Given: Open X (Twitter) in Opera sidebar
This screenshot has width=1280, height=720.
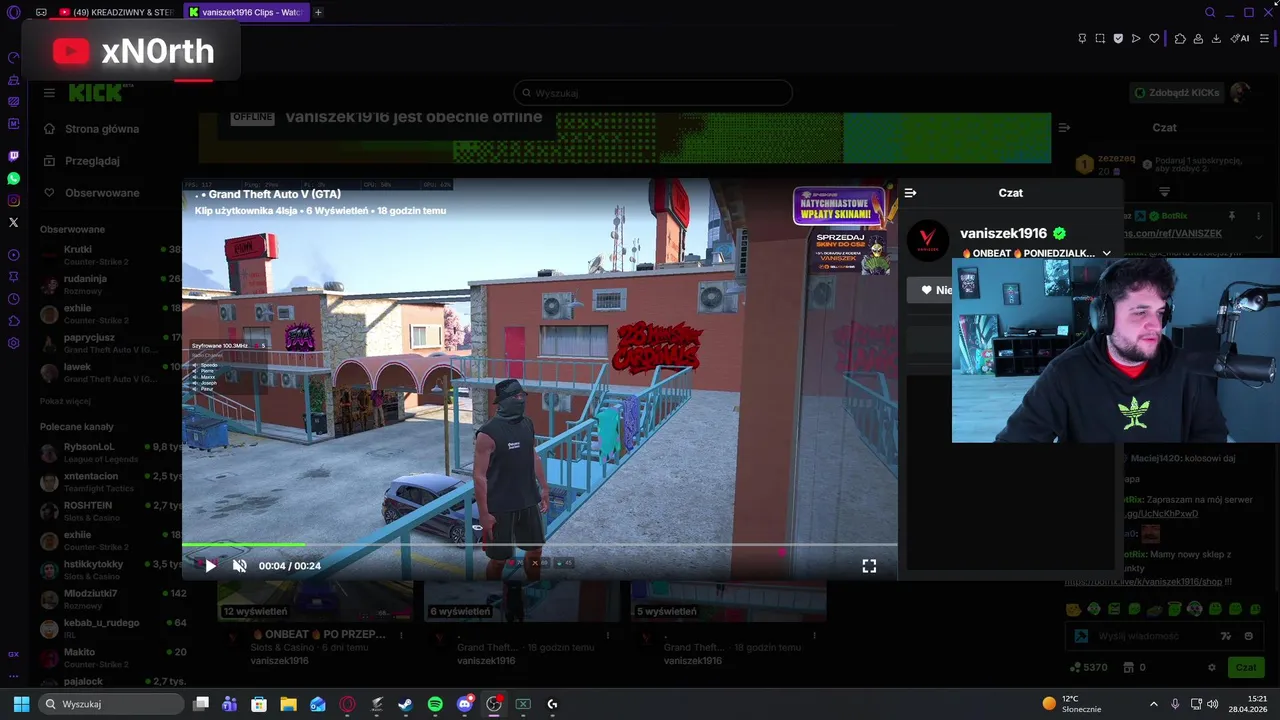Looking at the screenshot, I should point(13,222).
